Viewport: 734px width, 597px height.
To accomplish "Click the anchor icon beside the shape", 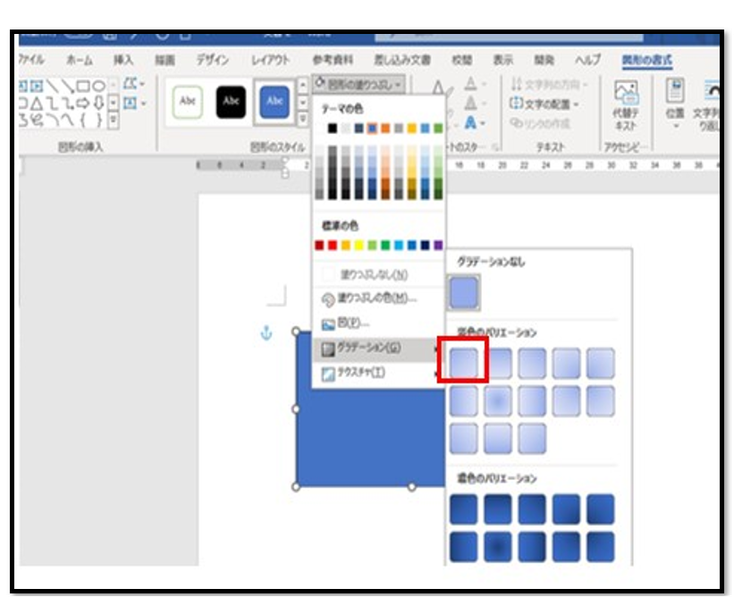I will click(x=266, y=333).
